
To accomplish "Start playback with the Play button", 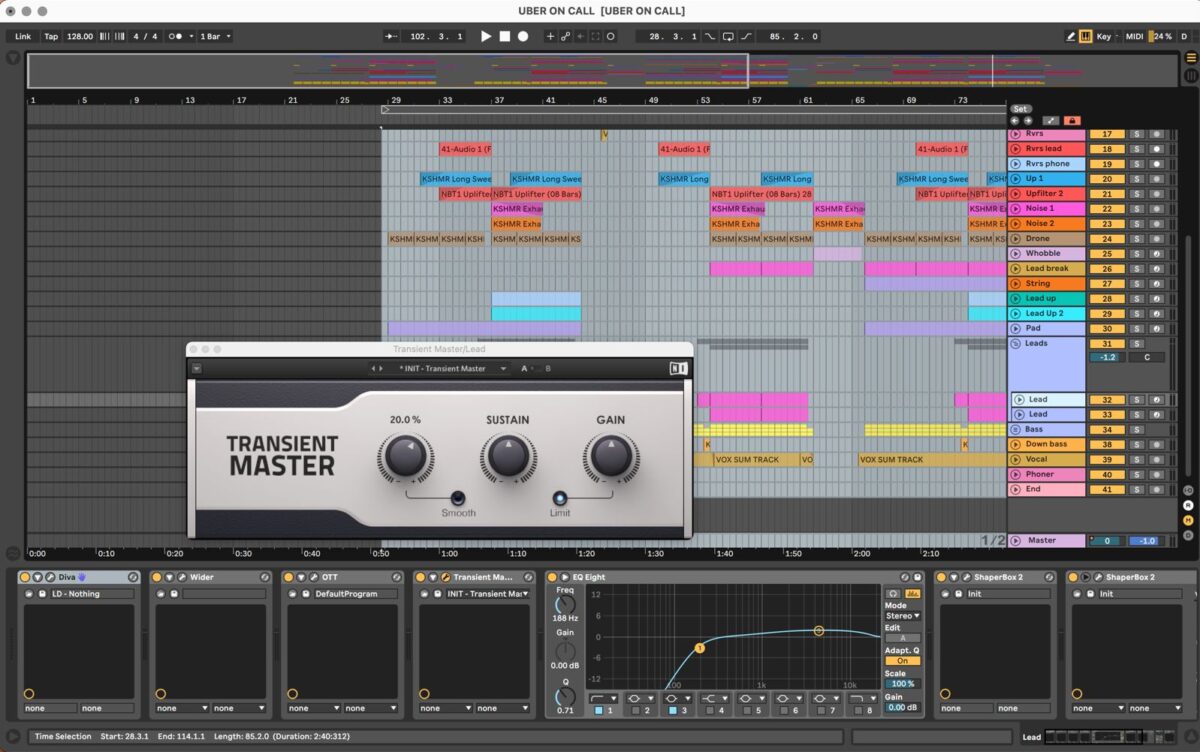I will [486, 36].
